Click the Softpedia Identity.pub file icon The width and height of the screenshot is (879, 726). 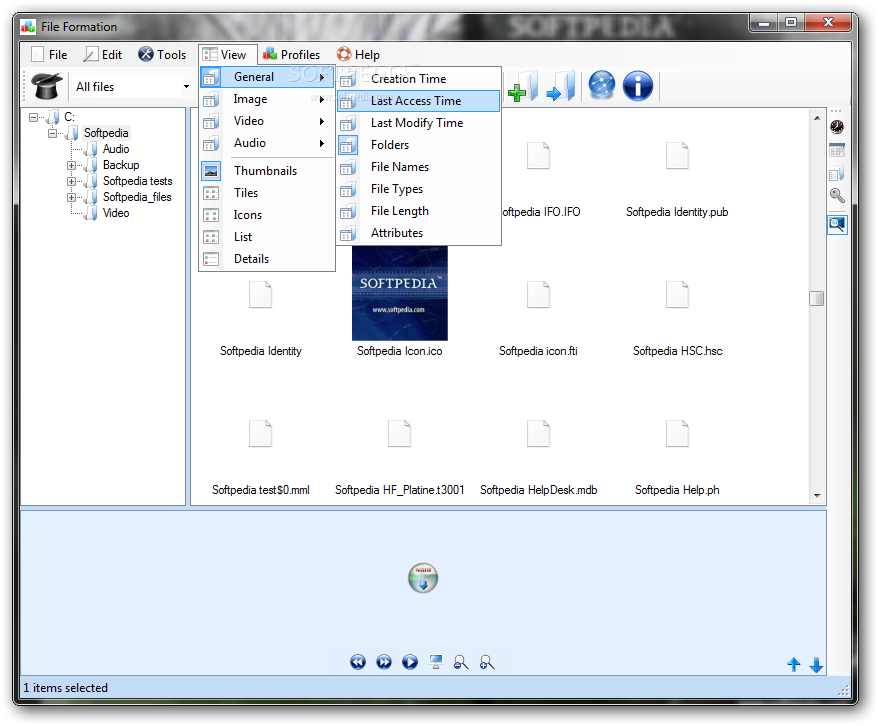pyautogui.click(x=677, y=155)
